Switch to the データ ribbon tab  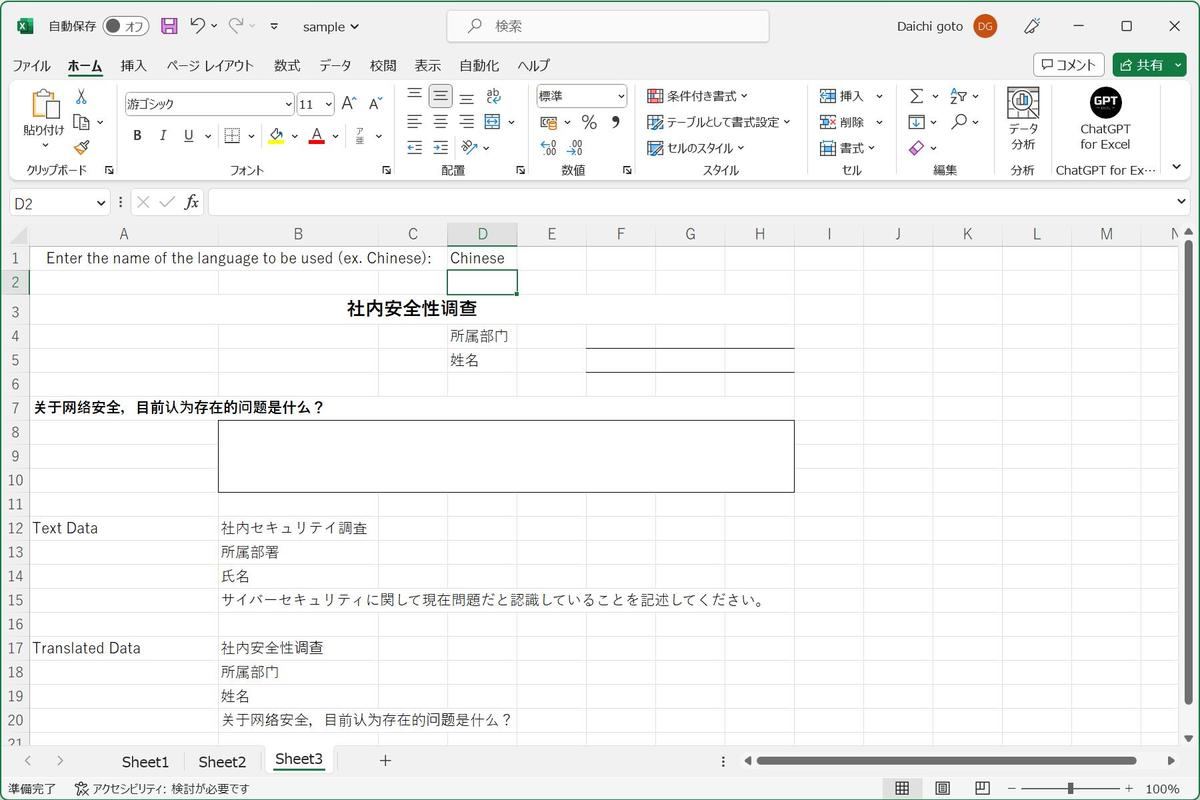click(336, 65)
